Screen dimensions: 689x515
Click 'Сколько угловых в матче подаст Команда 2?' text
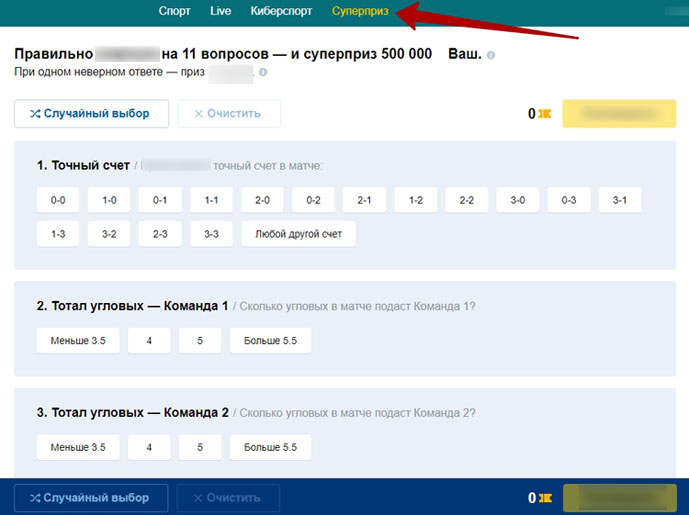tap(357, 413)
